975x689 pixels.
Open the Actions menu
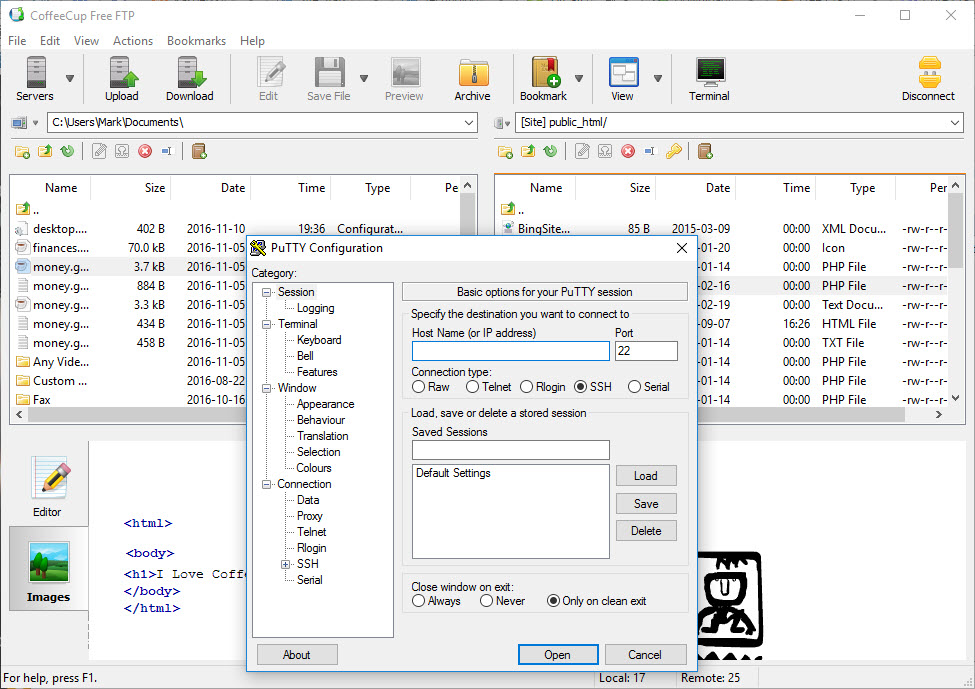tap(133, 40)
